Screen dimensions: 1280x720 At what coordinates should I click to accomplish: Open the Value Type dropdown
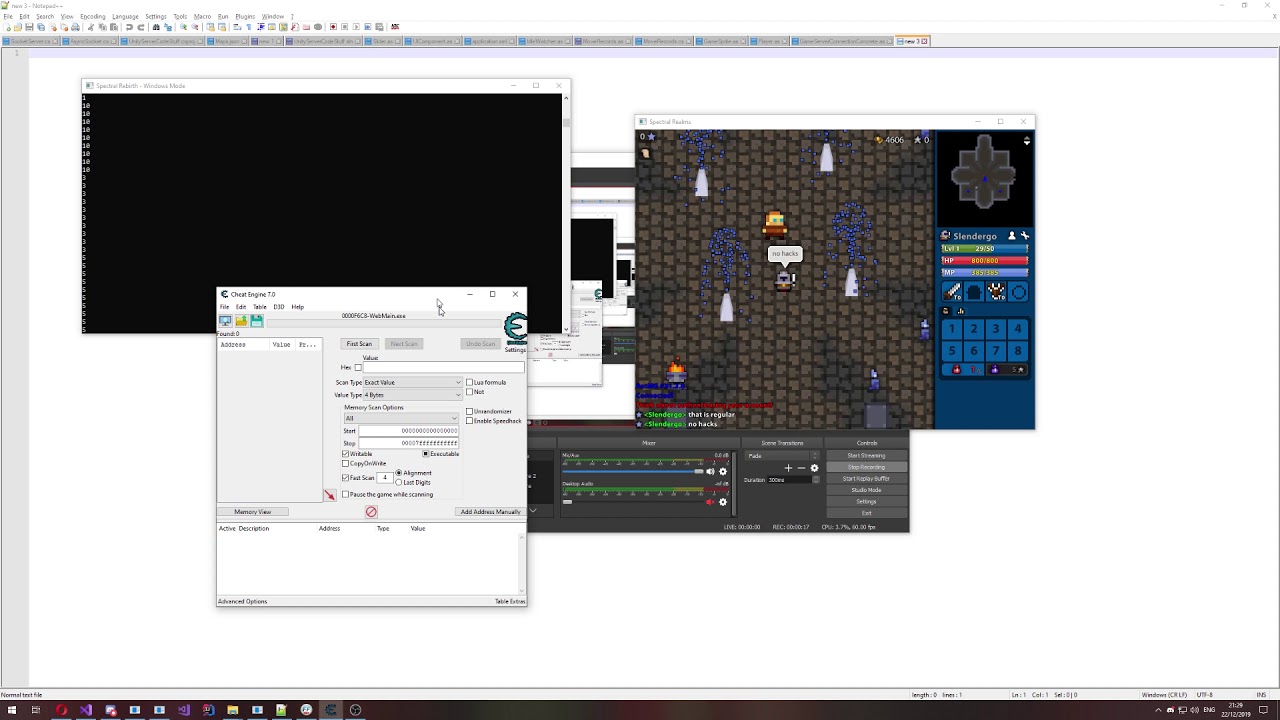(412, 395)
